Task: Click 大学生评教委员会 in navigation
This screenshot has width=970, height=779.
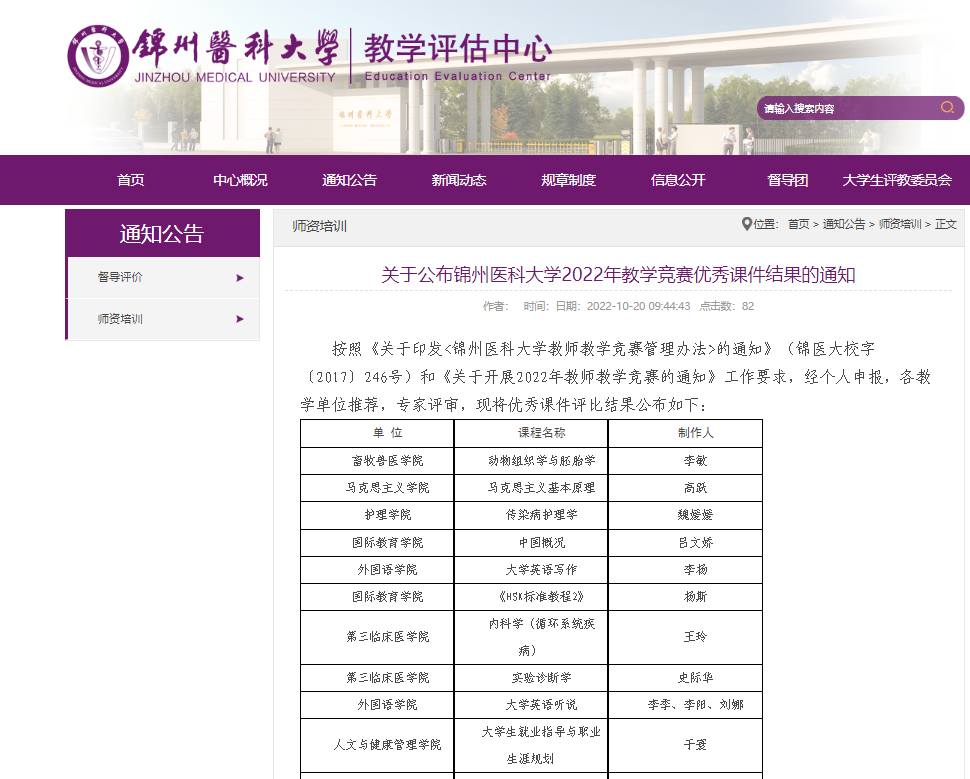Action: (x=896, y=180)
